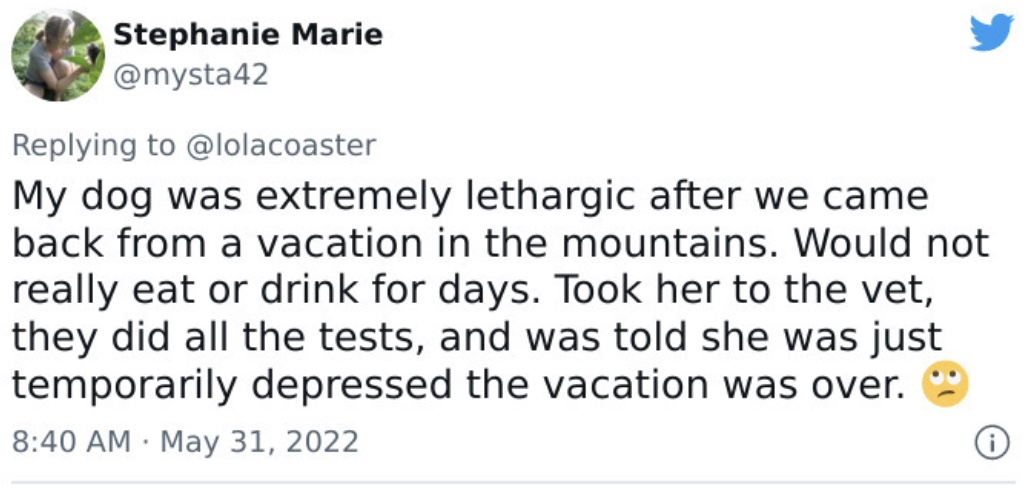Click the "Replying to" label

pos(94,145)
